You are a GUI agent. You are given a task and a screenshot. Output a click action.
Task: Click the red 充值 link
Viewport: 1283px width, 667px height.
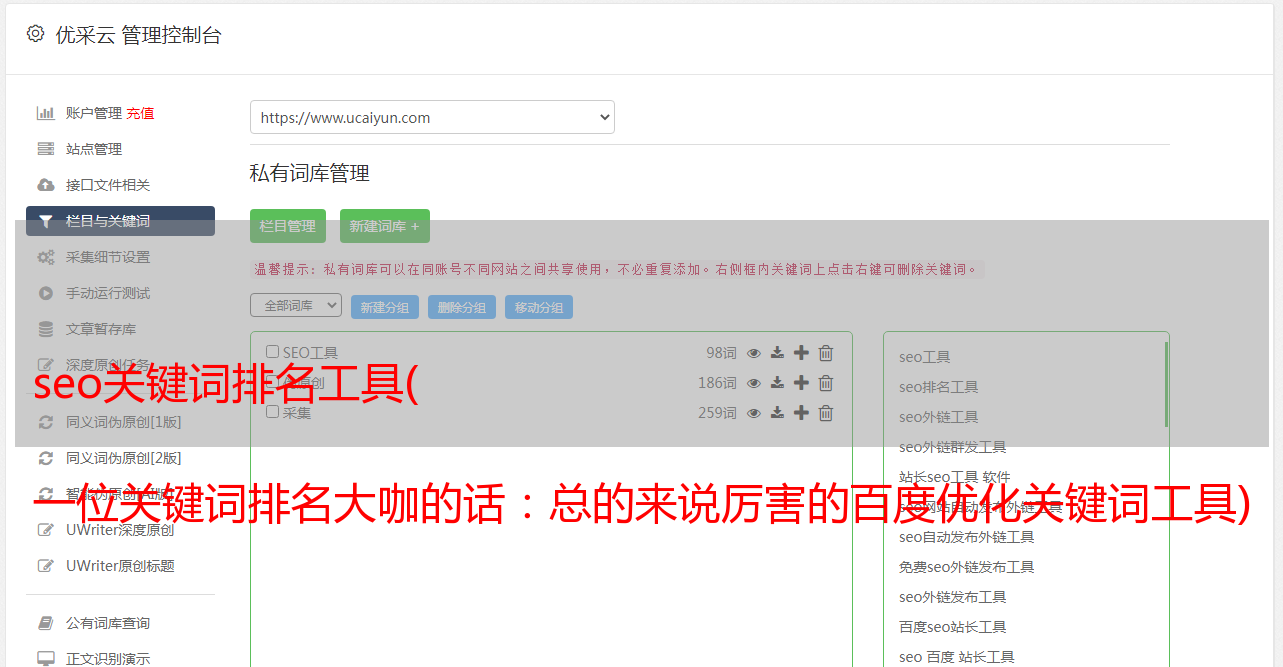point(140,113)
